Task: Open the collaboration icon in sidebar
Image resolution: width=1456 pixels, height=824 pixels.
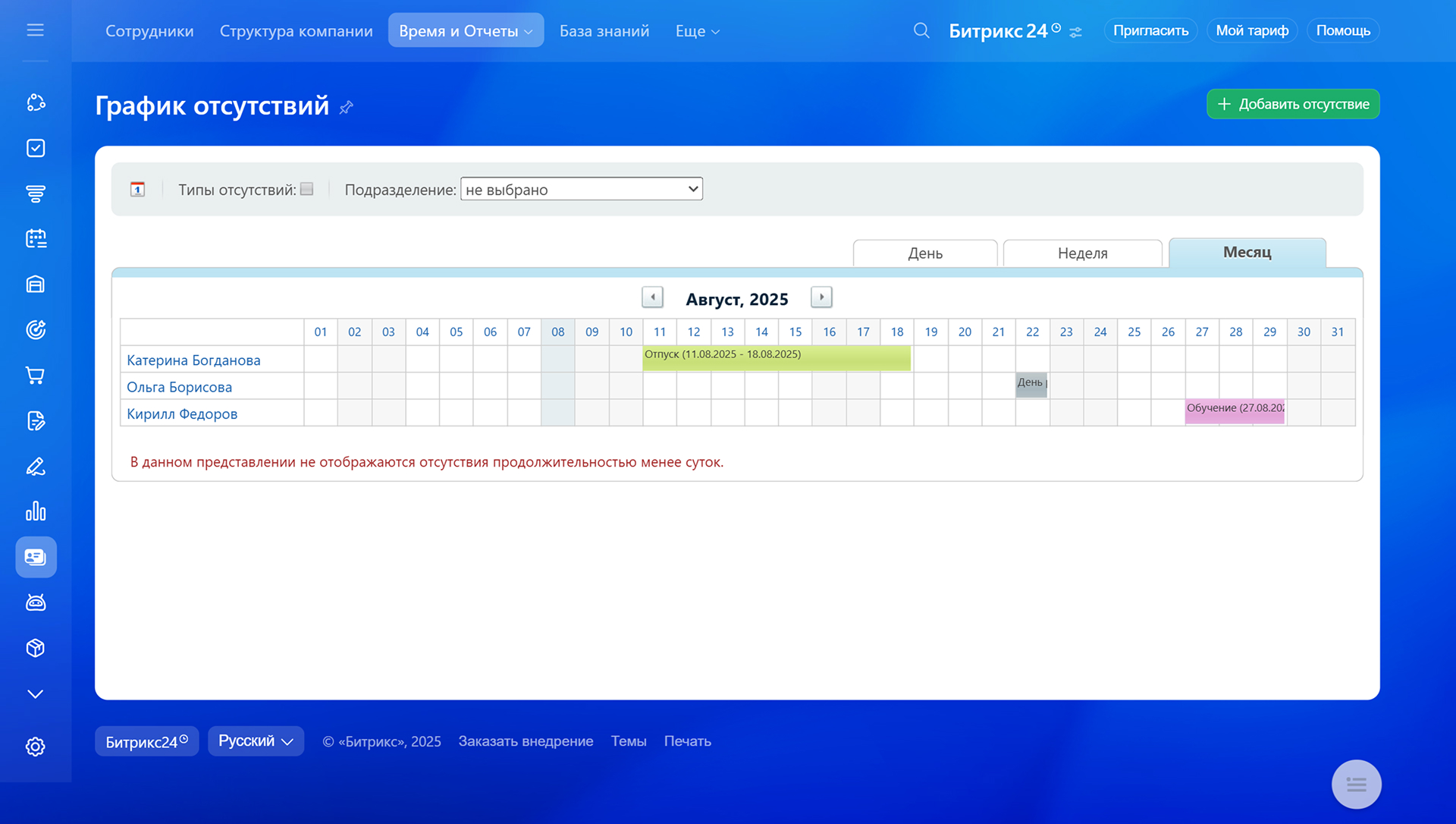Action: click(36, 102)
